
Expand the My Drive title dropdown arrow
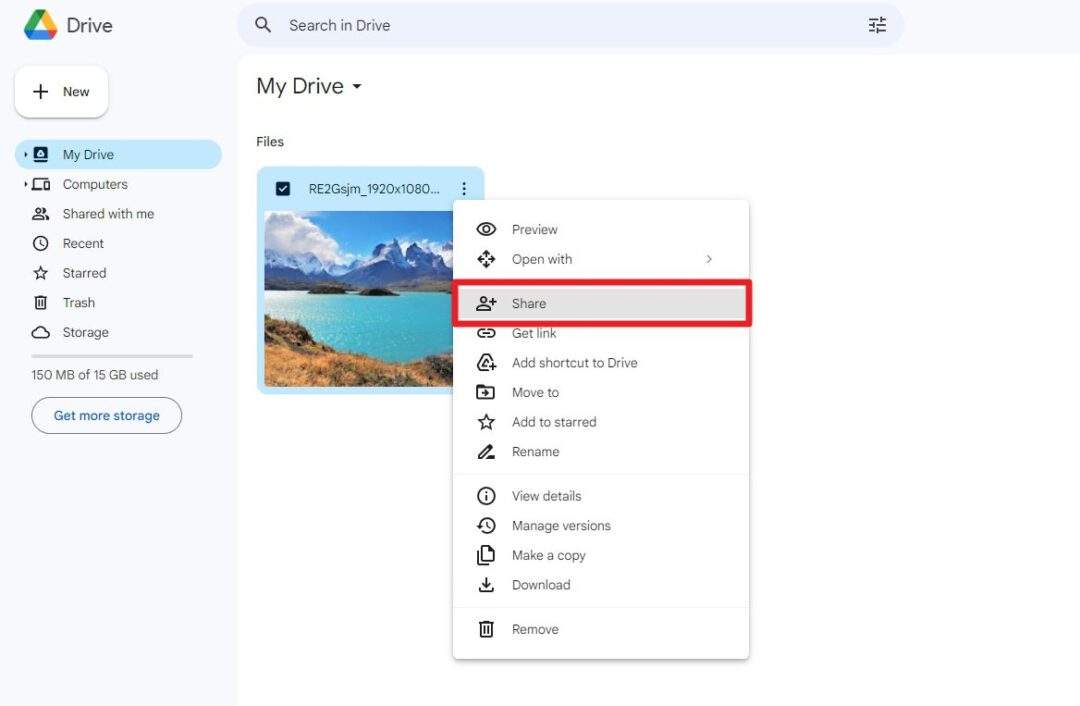point(357,87)
